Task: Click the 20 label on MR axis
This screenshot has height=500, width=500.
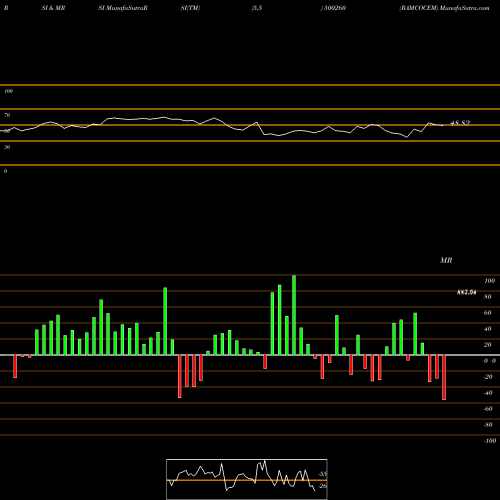Action: click(x=488, y=345)
